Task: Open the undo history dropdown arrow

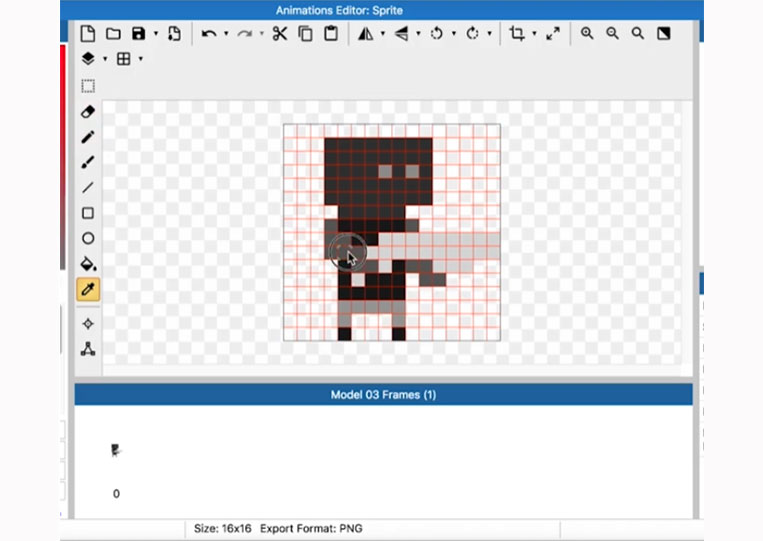Action: (226, 34)
